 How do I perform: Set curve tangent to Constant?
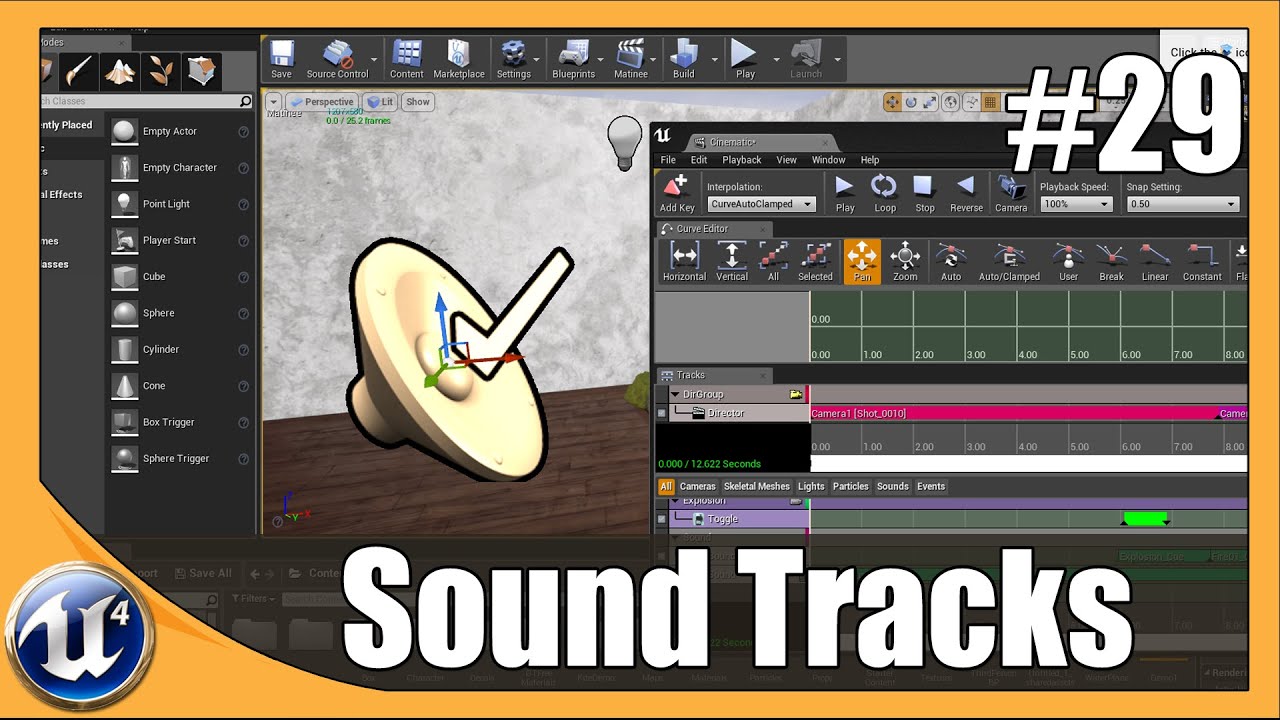tap(1202, 262)
